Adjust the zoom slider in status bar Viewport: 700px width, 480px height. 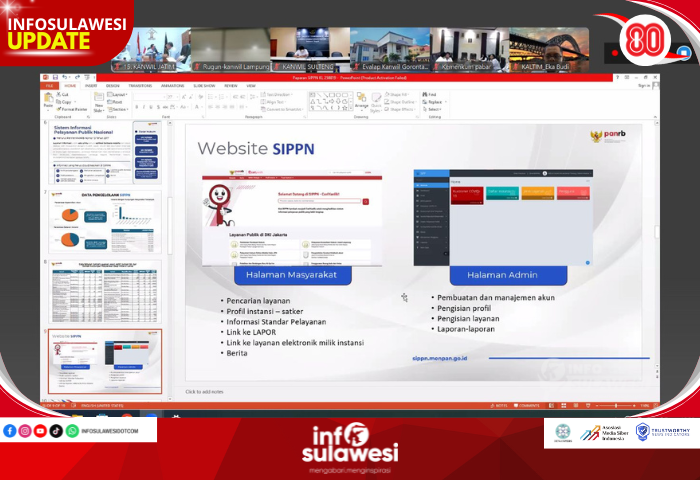click(x=616, y=405)
